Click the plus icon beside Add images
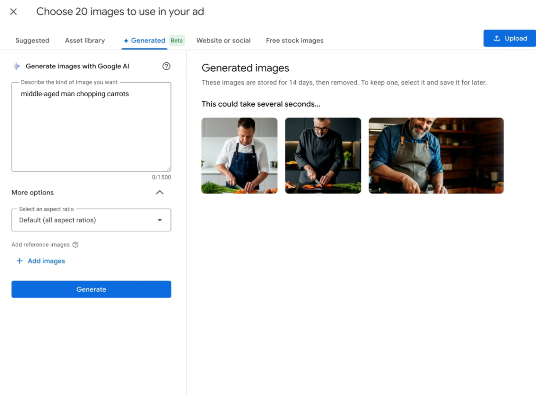The width and height of the screenshot is (536, 395). [x=19, y=261]
